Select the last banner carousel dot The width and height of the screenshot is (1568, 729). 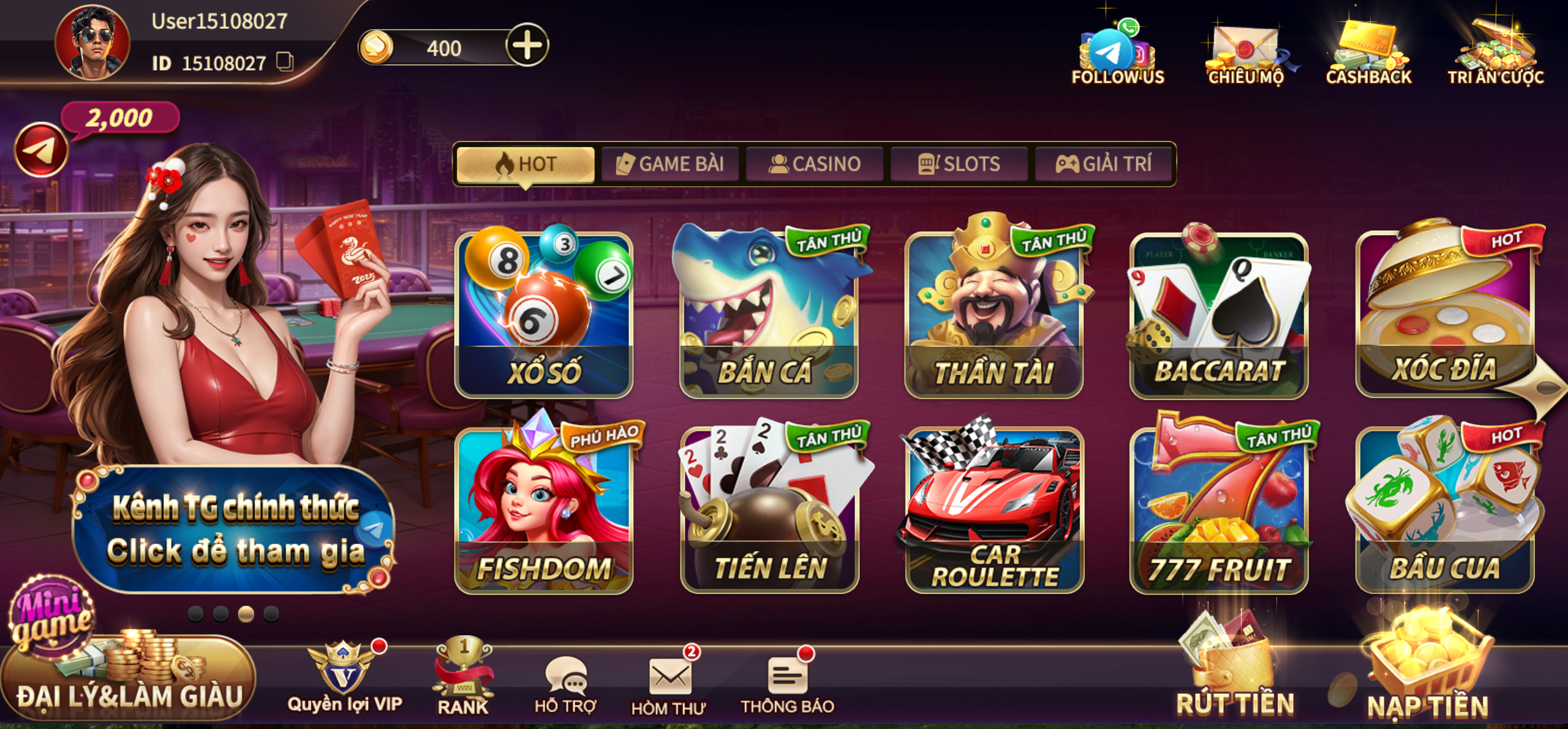[x=271, y=613]
